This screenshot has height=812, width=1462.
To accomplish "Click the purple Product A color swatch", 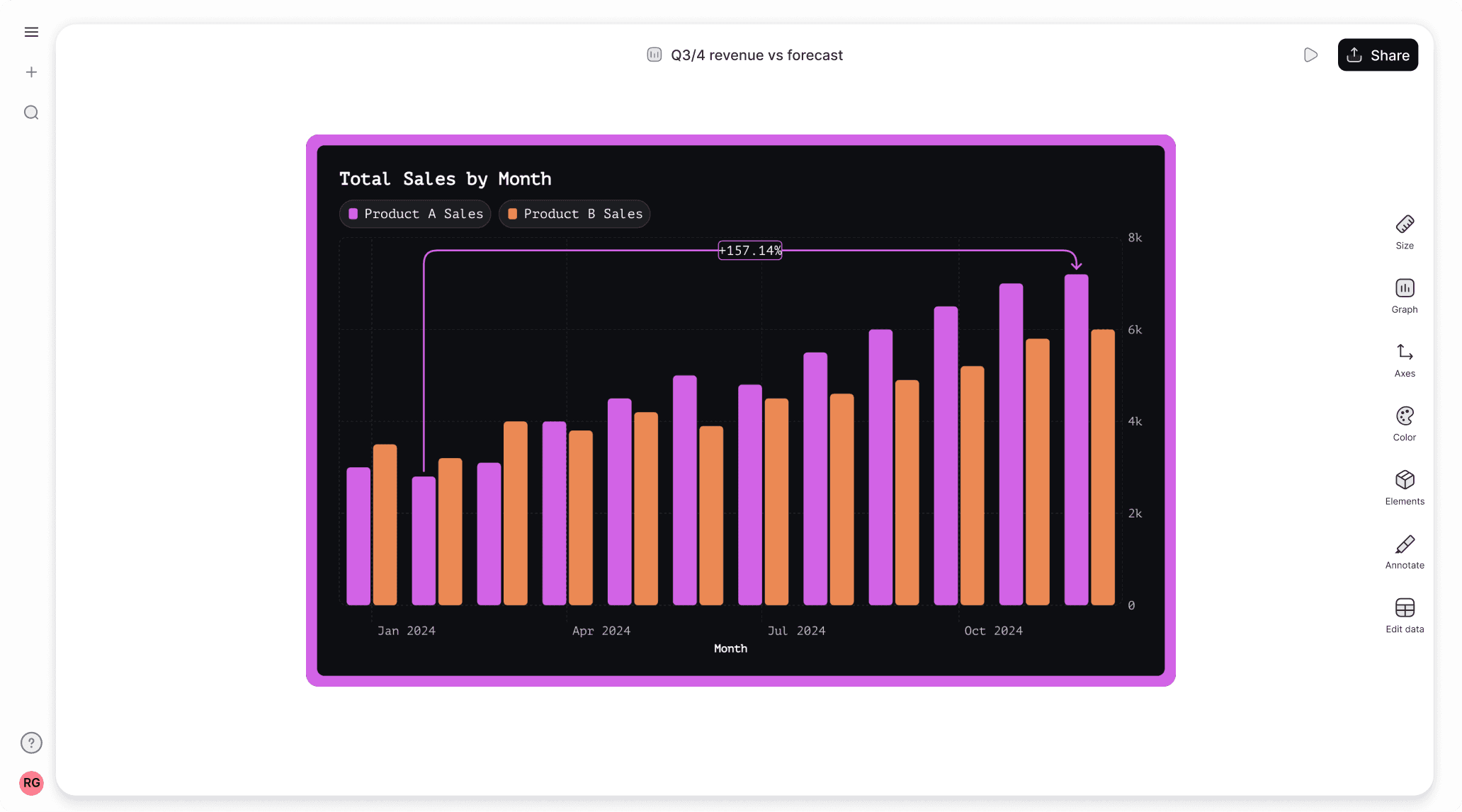I will point(353,213).
